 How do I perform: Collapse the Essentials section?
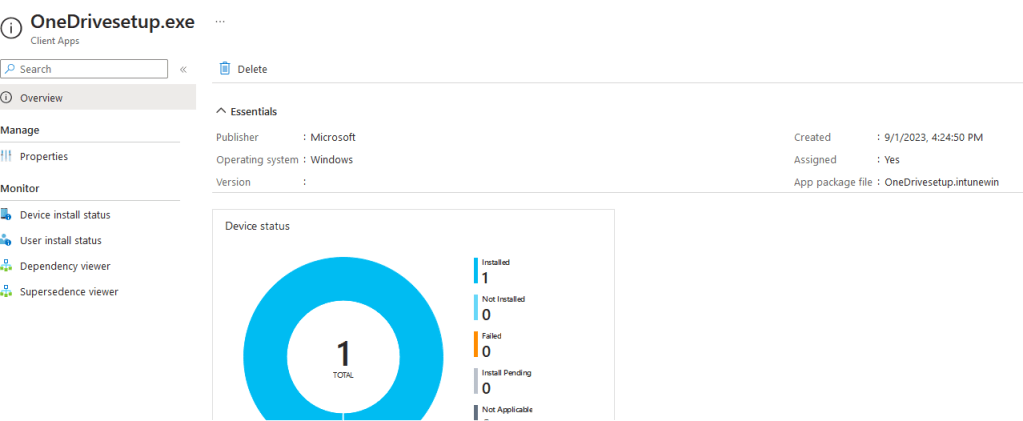[x=222, y=112]
